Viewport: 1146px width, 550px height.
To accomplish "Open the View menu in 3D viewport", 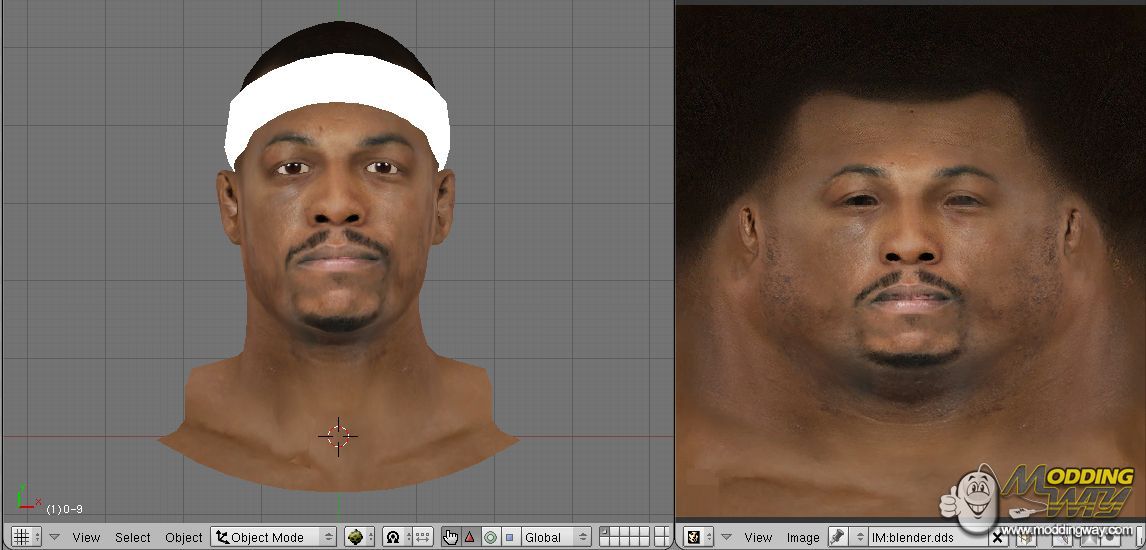I will coord(86,537).
